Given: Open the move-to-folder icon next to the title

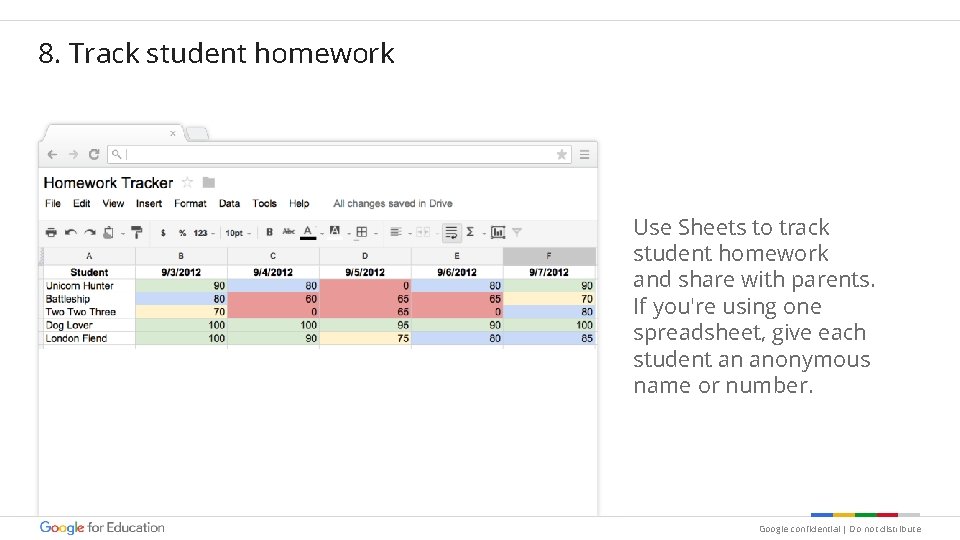Looking at the screenshot, I should coord(208,182).
